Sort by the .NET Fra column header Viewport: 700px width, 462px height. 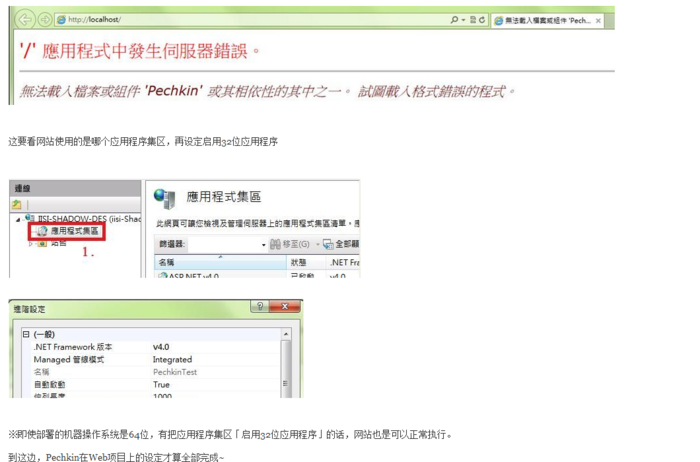[343, 262]
